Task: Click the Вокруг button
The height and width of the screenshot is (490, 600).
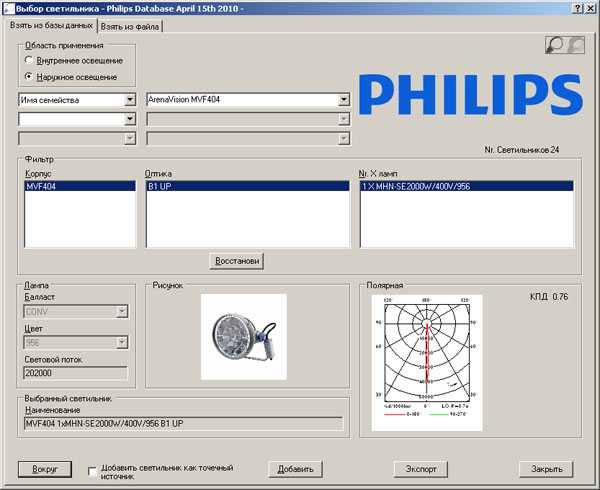Action: pos(45,469)
